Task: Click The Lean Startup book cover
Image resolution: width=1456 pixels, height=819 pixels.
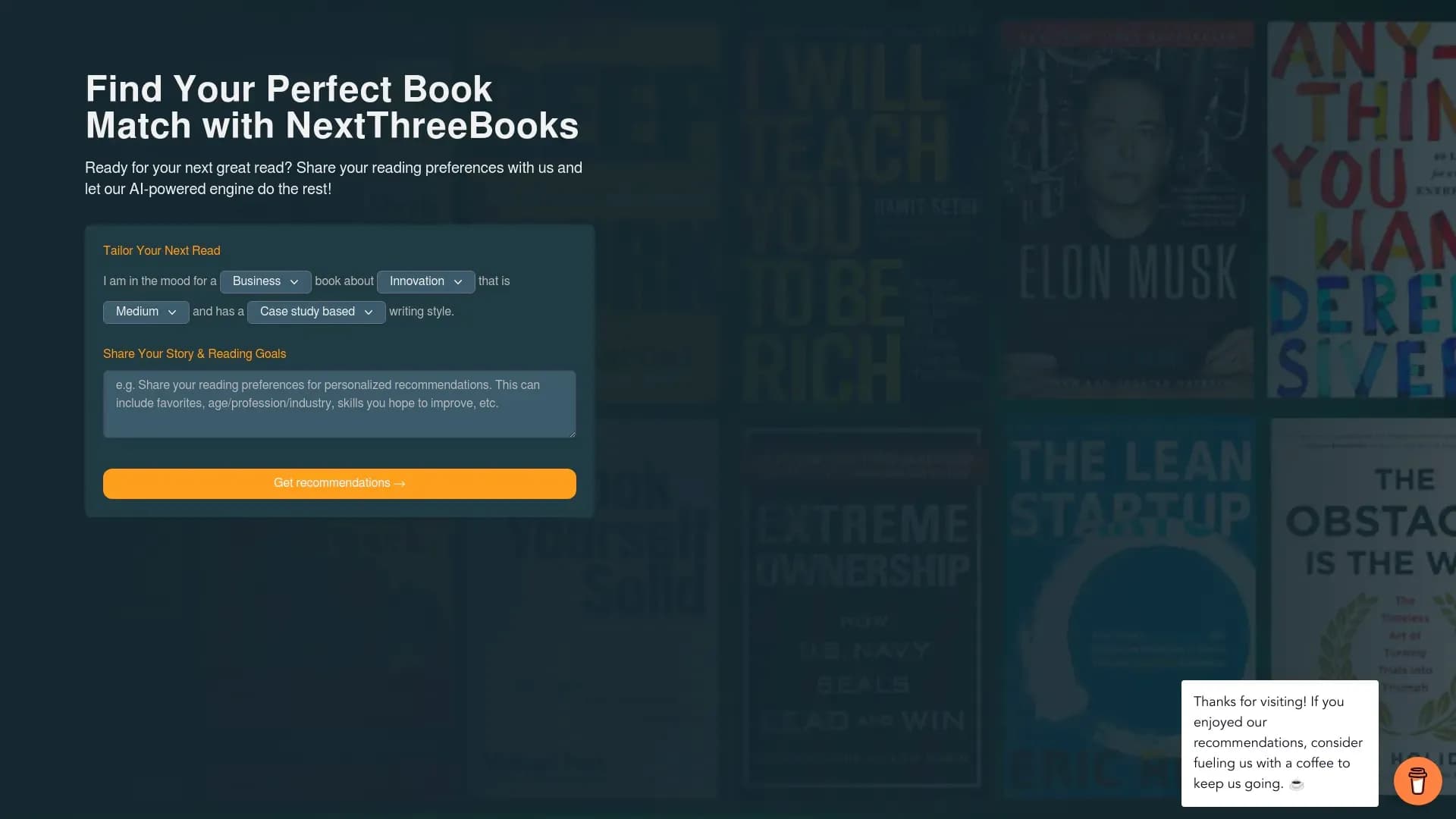Action: pyautogui.click(x=1130, y=607)
